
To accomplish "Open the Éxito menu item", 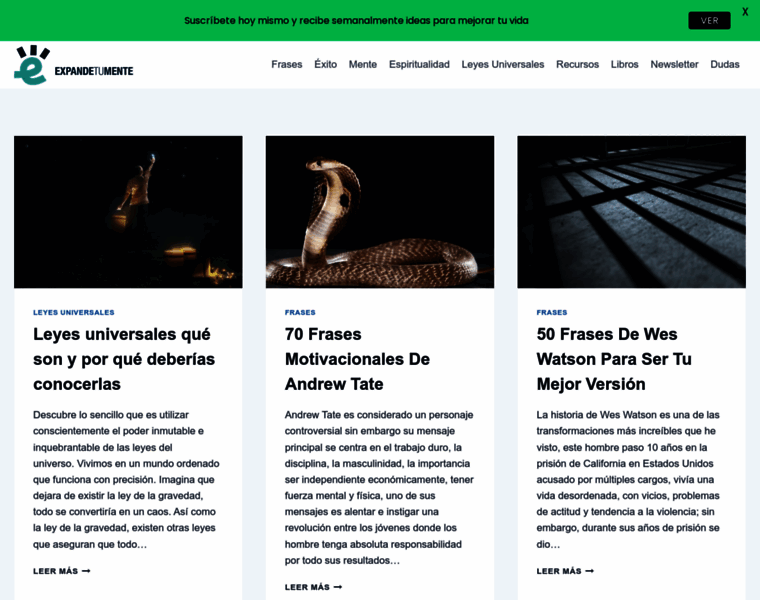I will tap(325, 64).
